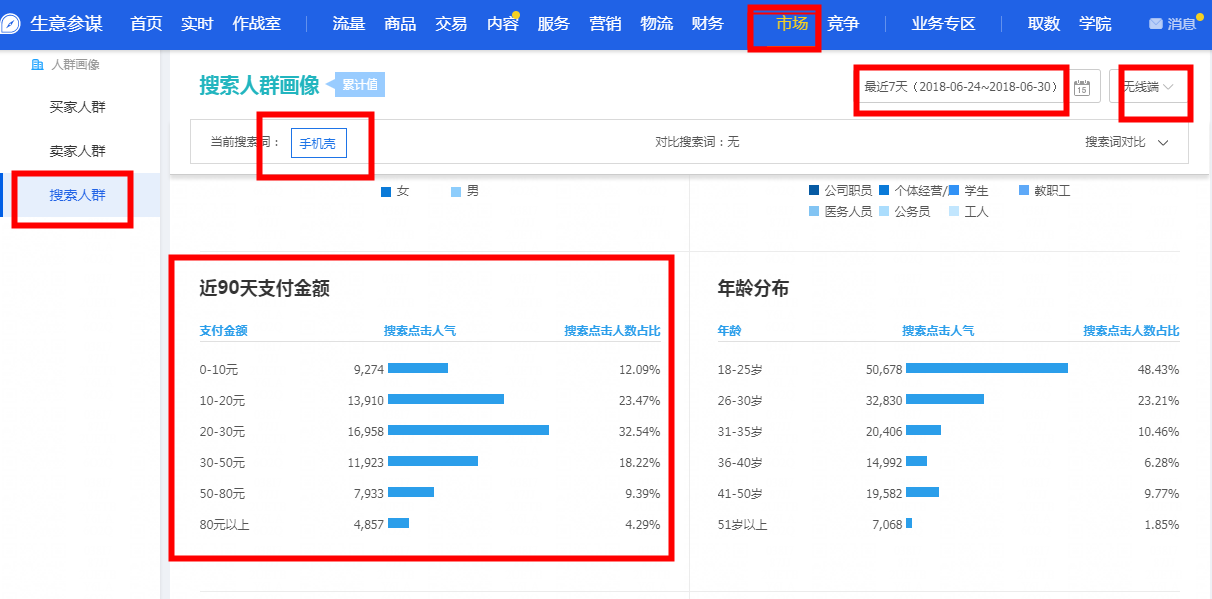Image resolution: width=1212 pixels, height=599 pixels.
Task: Click the 18-25岁 age distribution bar
Action: click(986, 368)
